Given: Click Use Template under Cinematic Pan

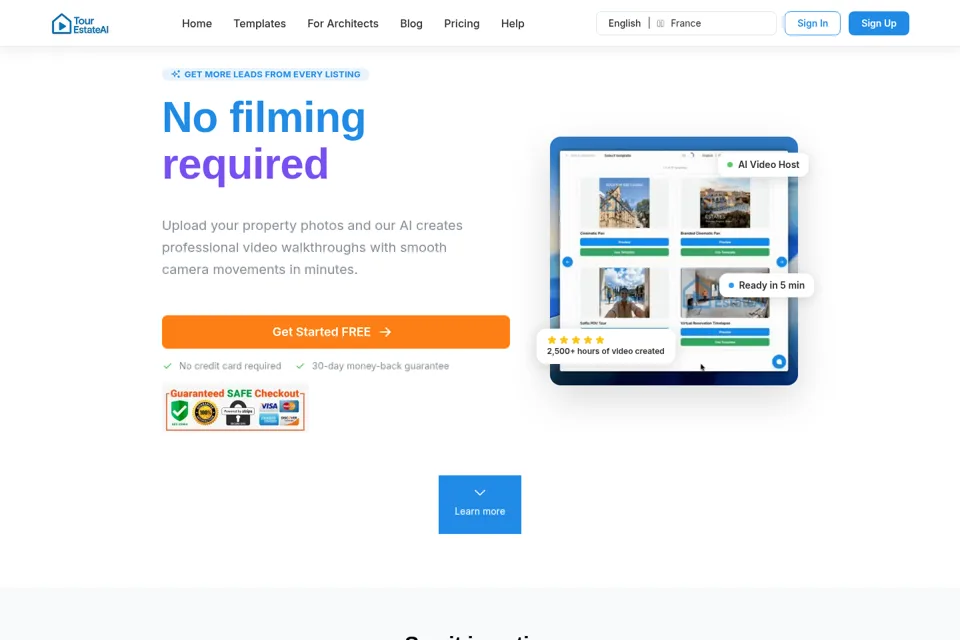Looking at the screenshot, I should (x=624, y=252).
